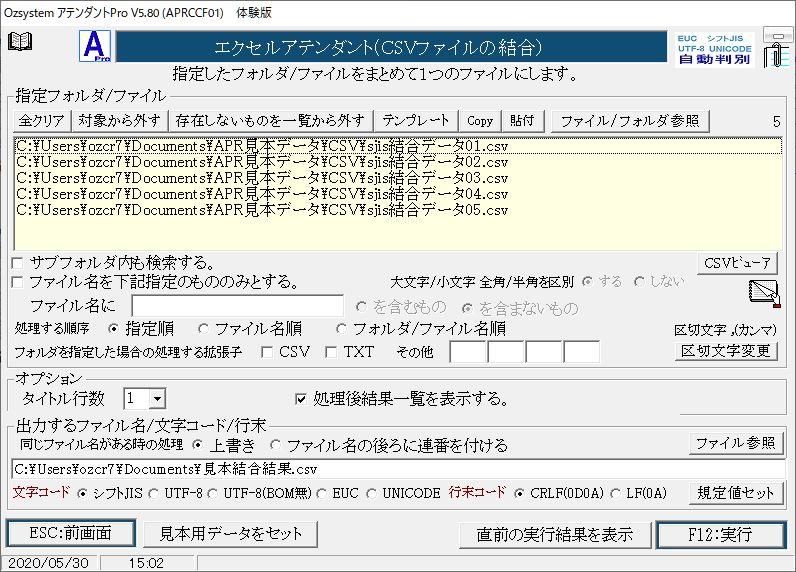This screenshot has height=572, width=796.
Task: Click 規定値セット button
Action: [x=736, y=493]
